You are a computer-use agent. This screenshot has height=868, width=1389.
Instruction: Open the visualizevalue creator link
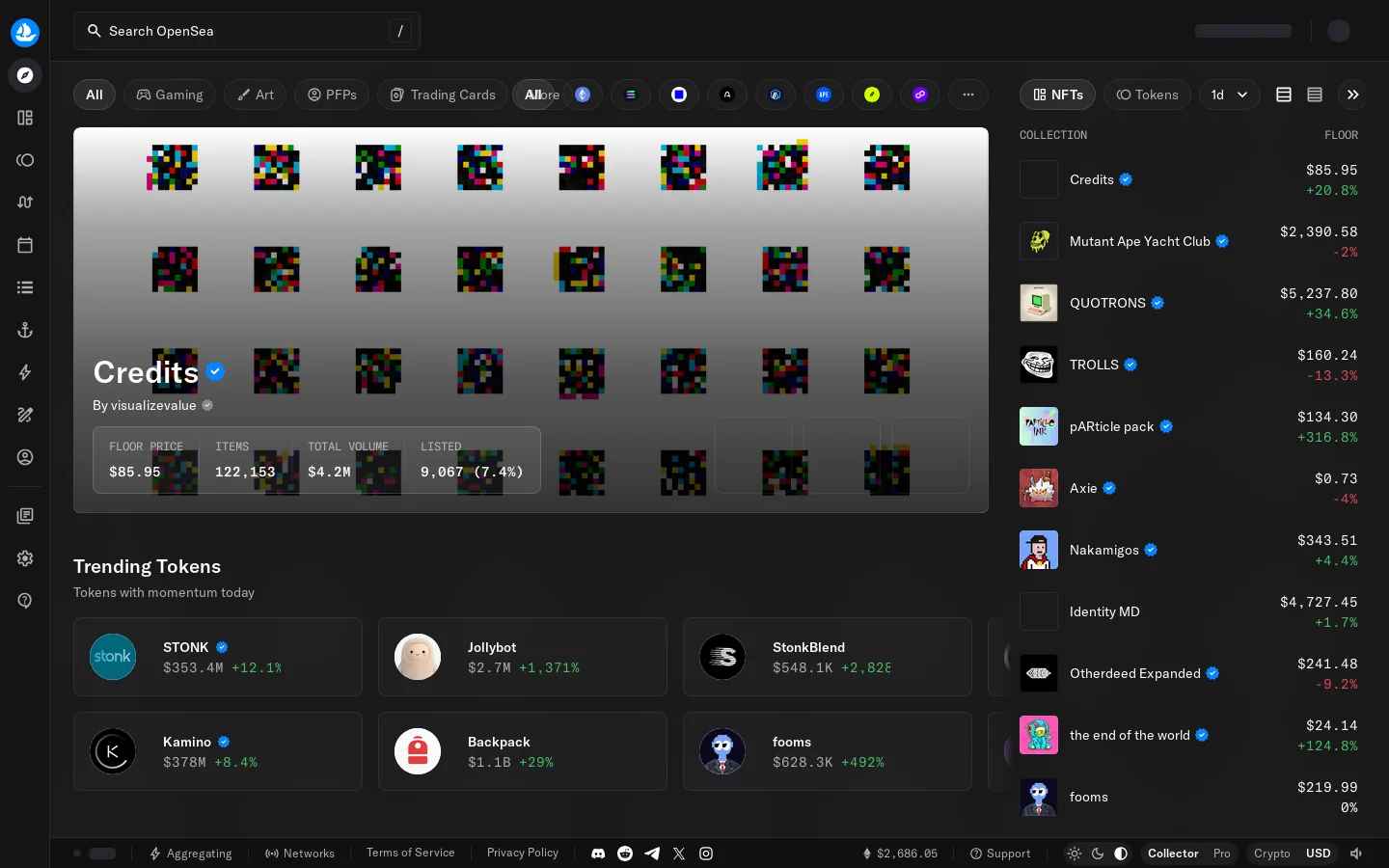tap(153, 405)
